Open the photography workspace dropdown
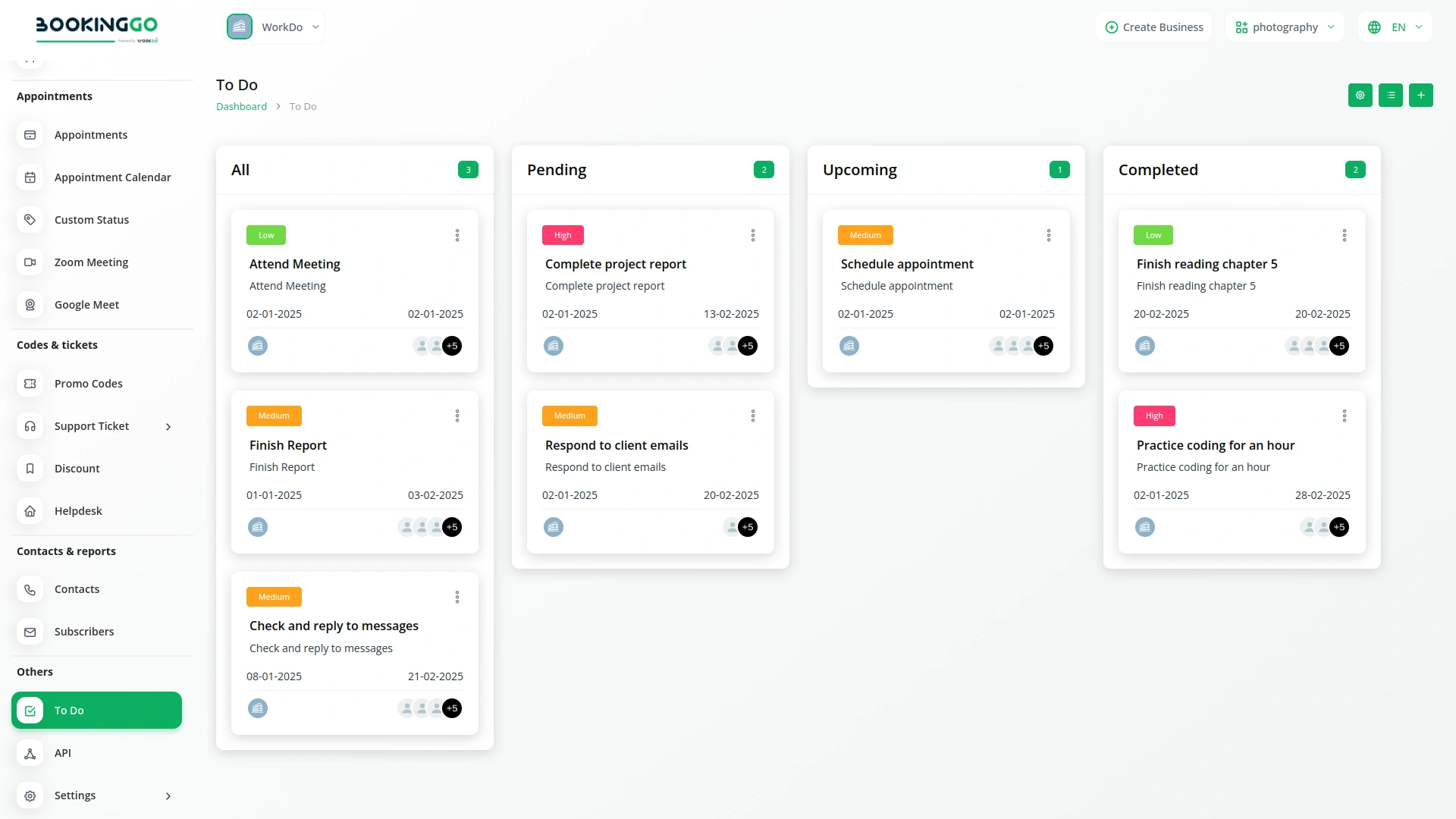 click(1285, 27)
